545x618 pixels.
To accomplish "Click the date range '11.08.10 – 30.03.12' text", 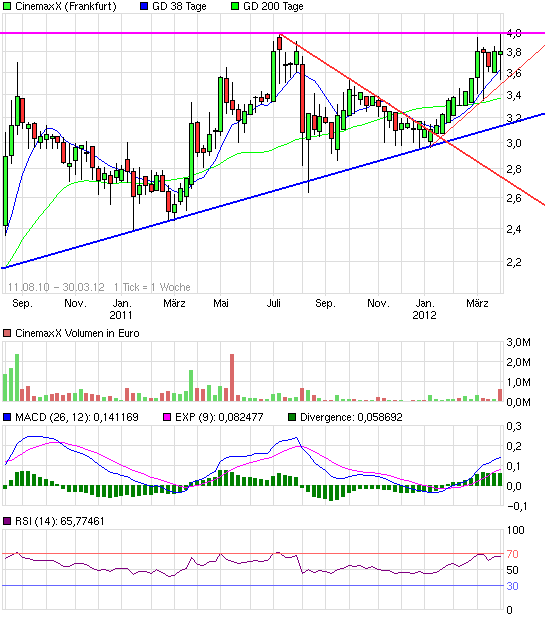I will click(x=56, y=287).
